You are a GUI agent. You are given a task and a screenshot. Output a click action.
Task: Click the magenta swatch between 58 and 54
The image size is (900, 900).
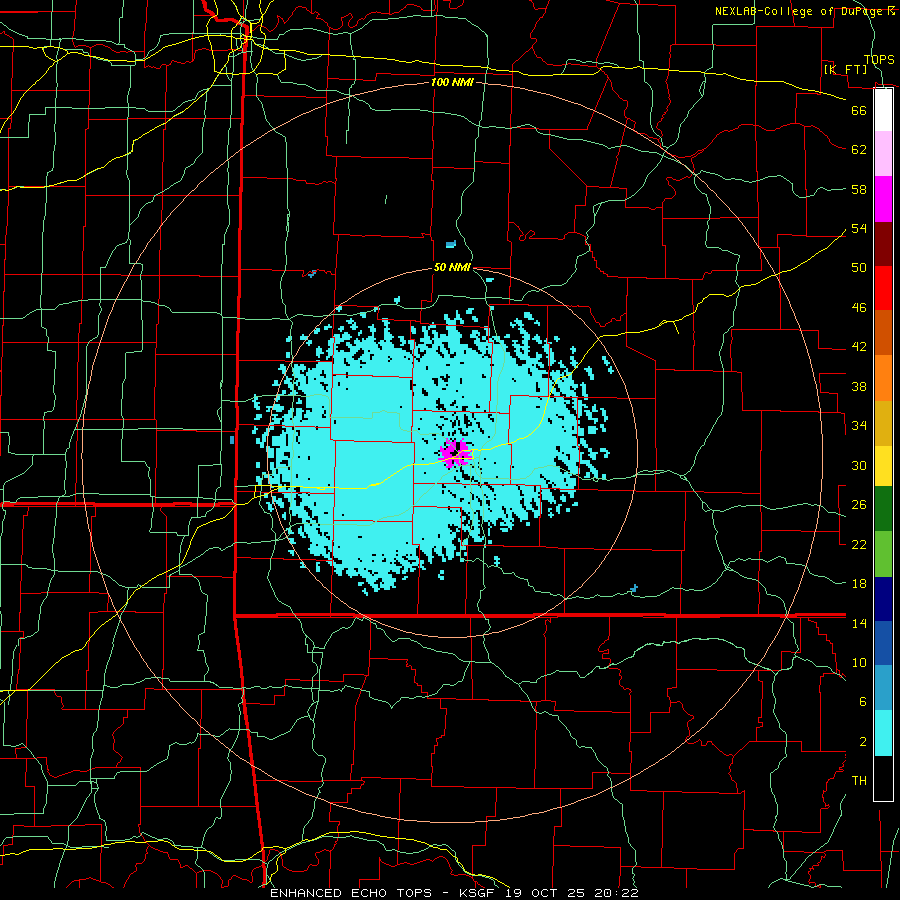(x=883, y=199)
